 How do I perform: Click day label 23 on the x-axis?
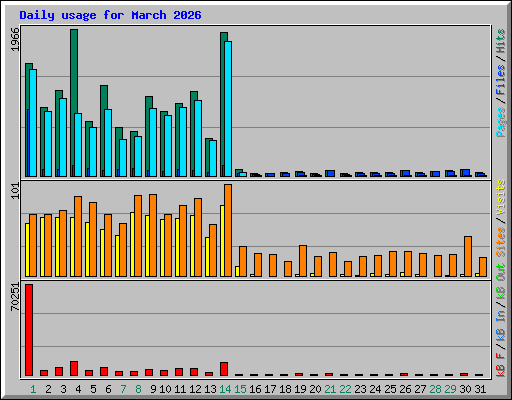click(x=360, y=389)
